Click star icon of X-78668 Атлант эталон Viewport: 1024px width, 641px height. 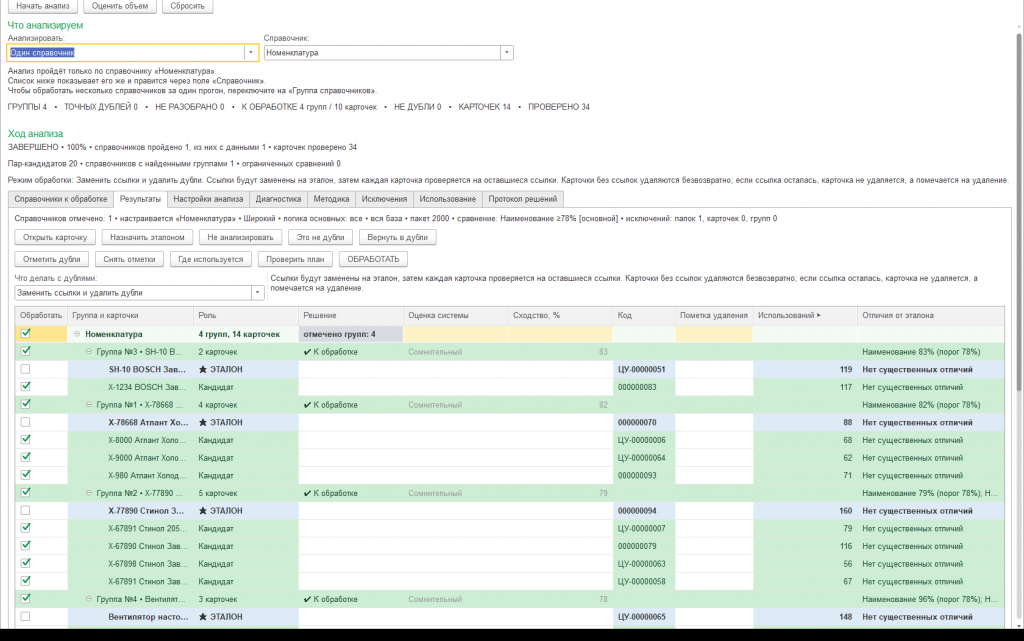[203, 422]
